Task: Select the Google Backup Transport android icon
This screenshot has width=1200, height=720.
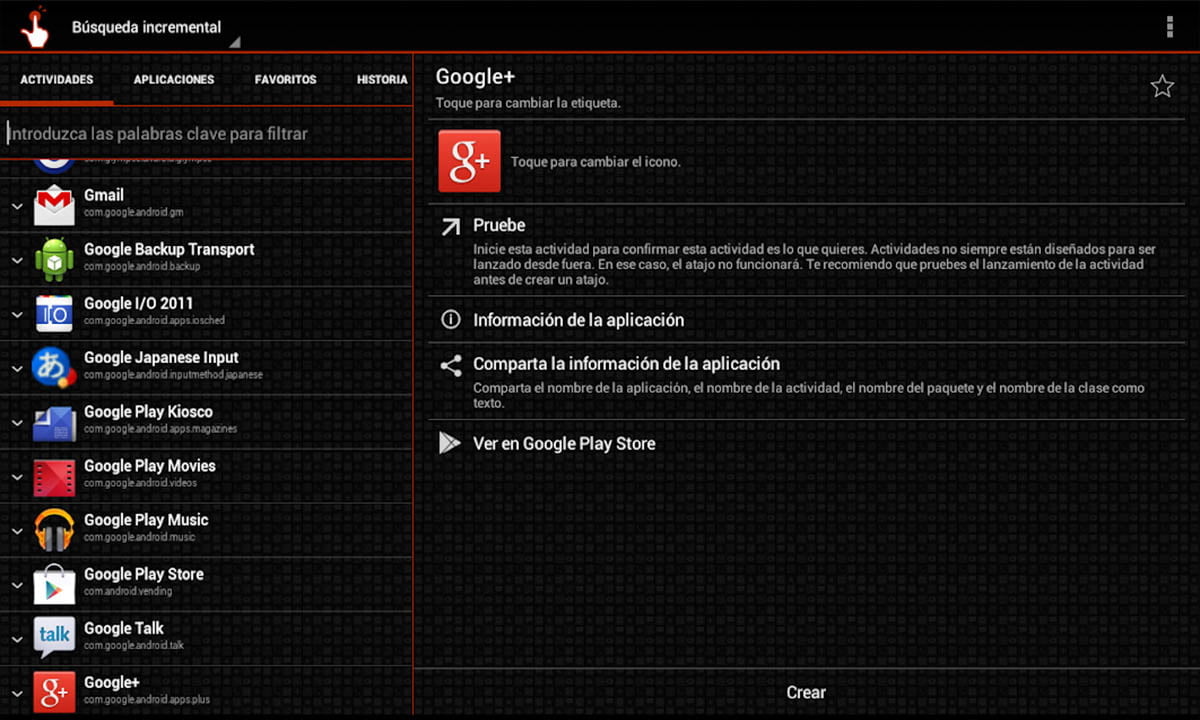Action: pyautogui.click(x=54, y=259)
